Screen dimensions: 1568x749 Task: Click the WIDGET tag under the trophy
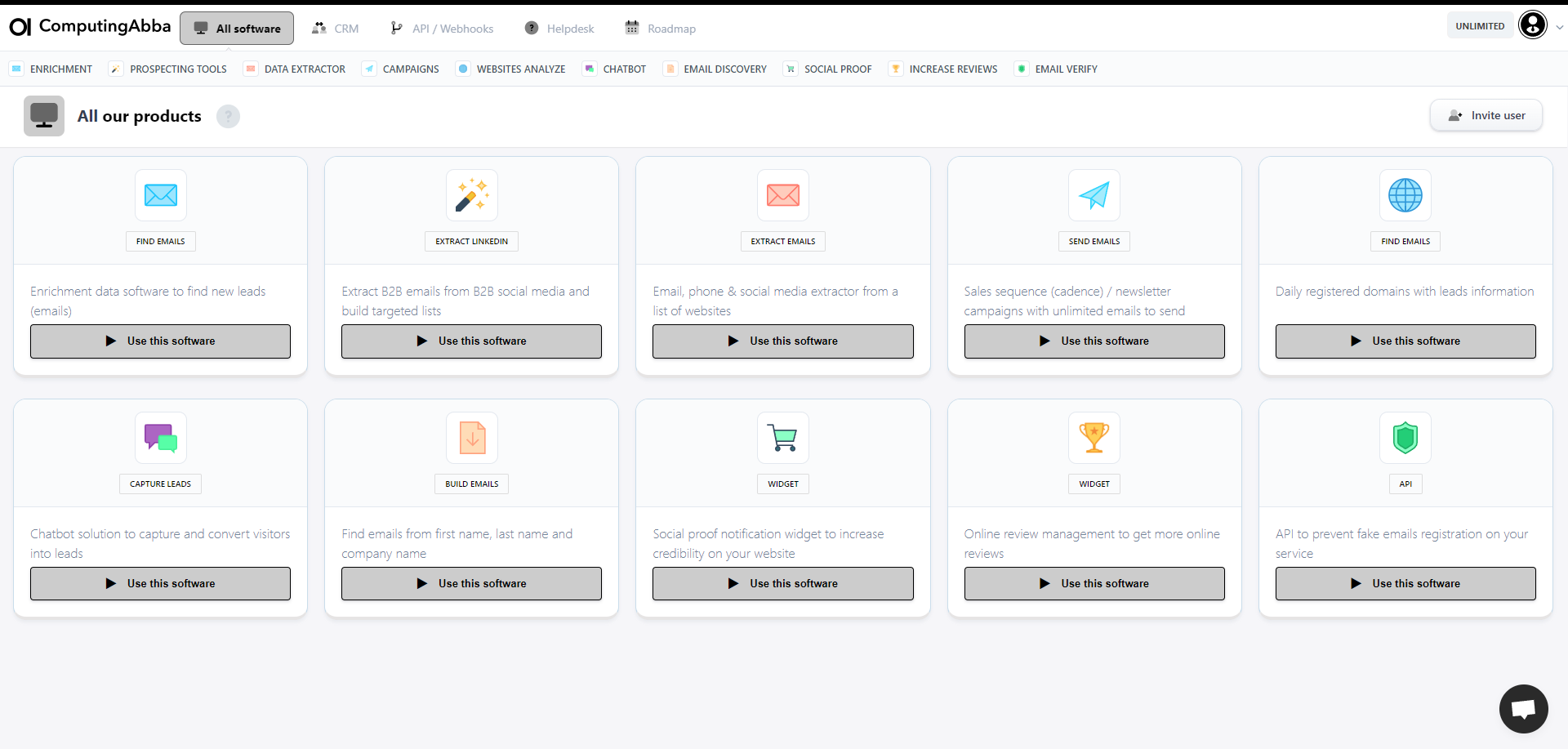[1094, 484]
